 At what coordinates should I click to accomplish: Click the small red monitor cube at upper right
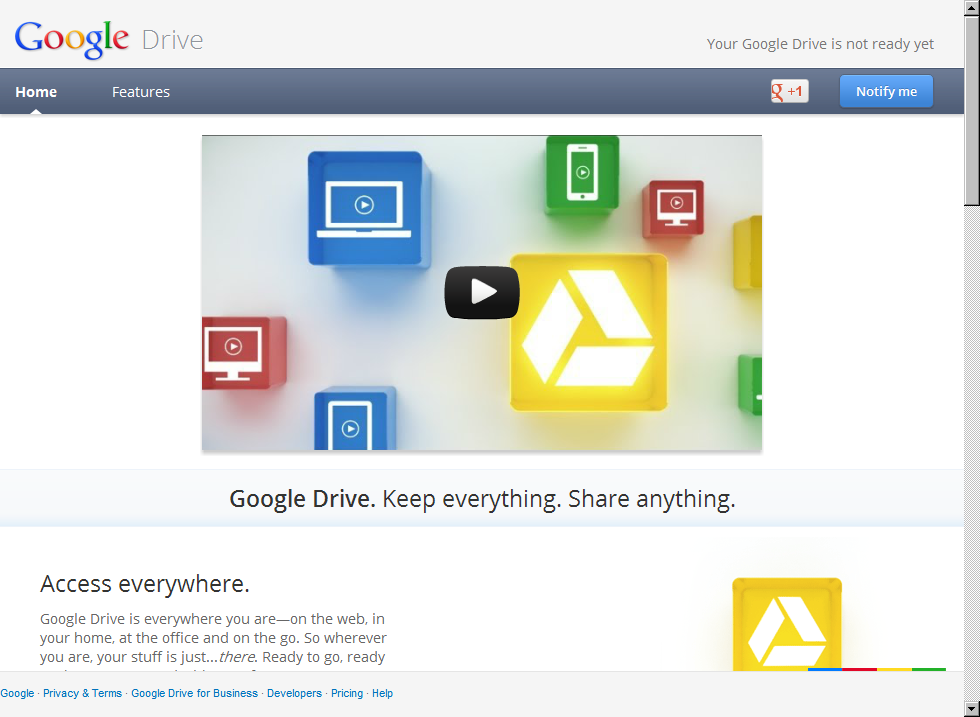[673, 208]
